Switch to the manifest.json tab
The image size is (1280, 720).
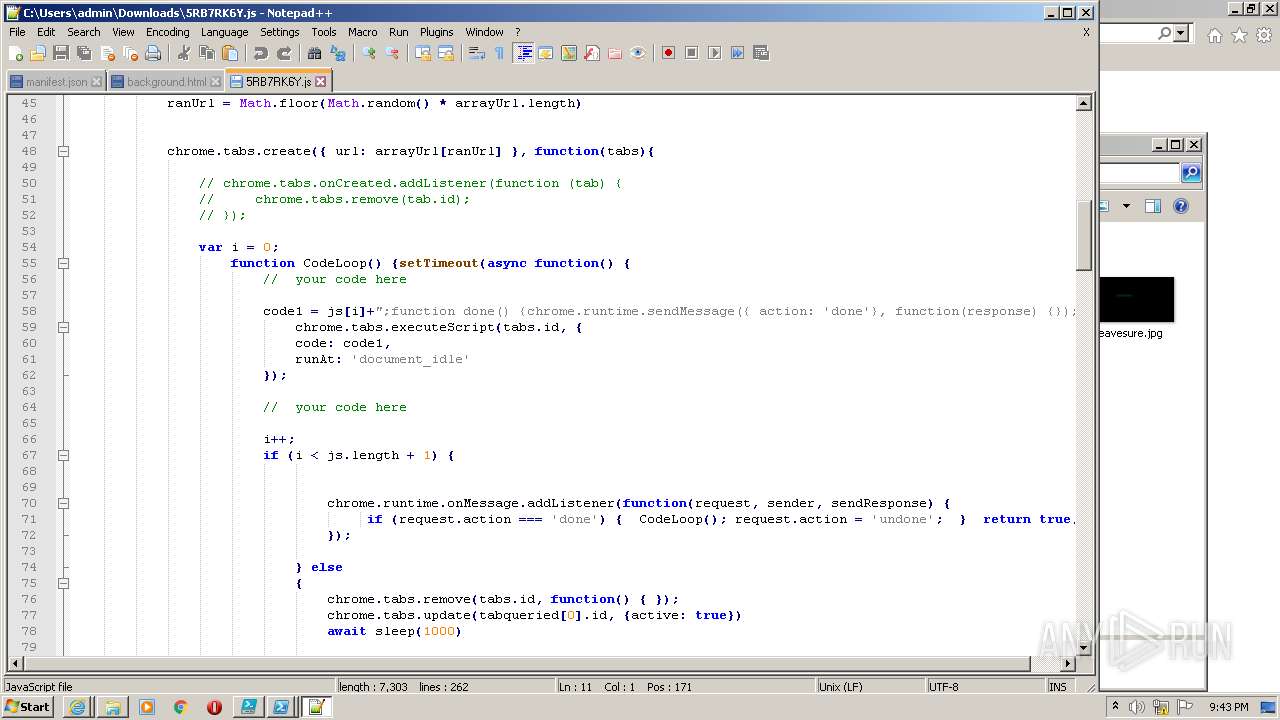57,82
